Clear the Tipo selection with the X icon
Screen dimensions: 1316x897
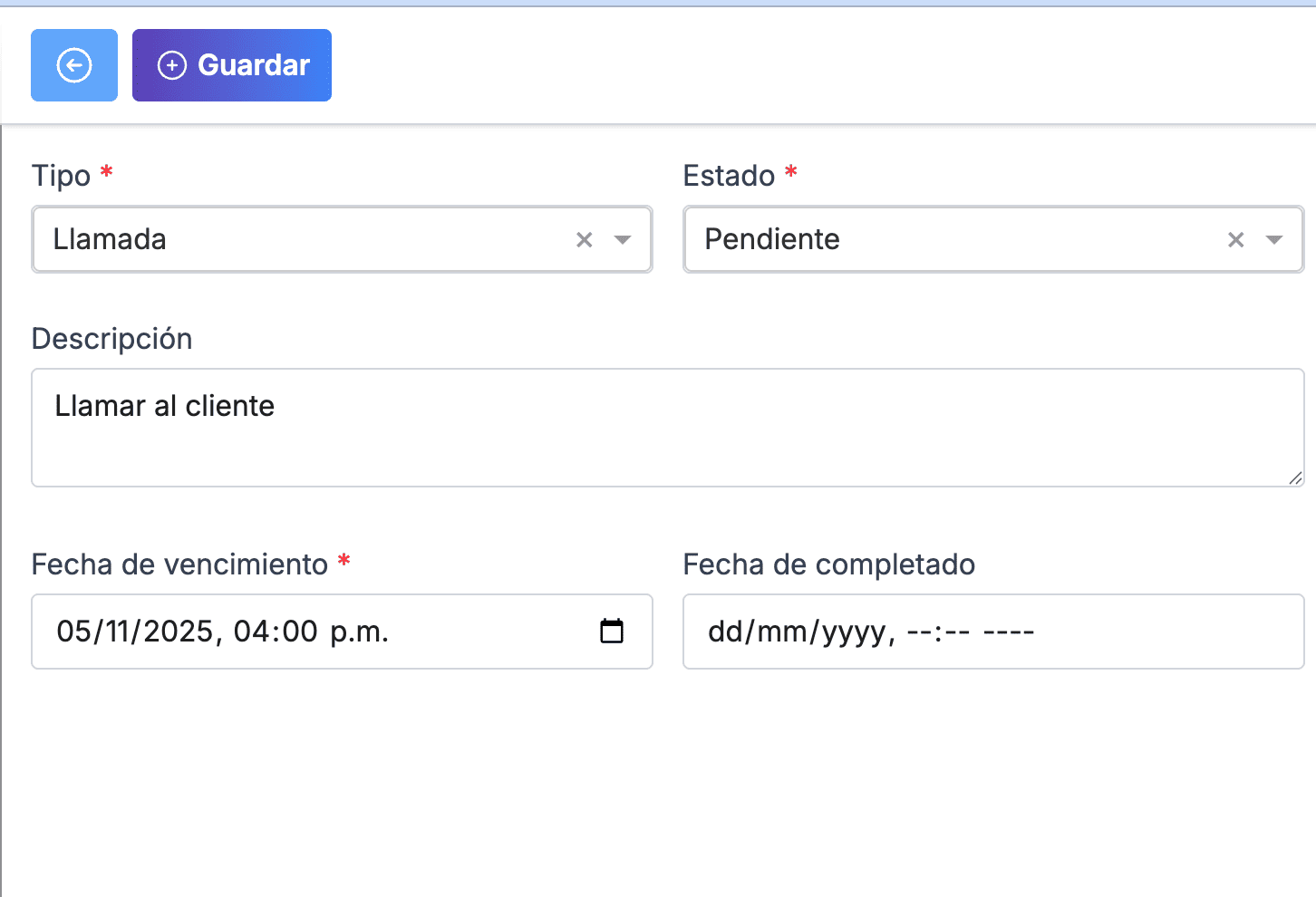coord(584,239)
